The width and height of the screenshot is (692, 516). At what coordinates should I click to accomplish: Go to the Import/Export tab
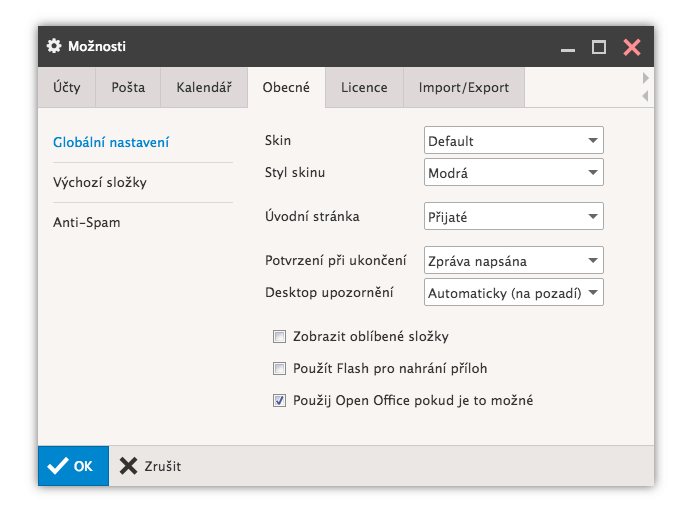464,87
